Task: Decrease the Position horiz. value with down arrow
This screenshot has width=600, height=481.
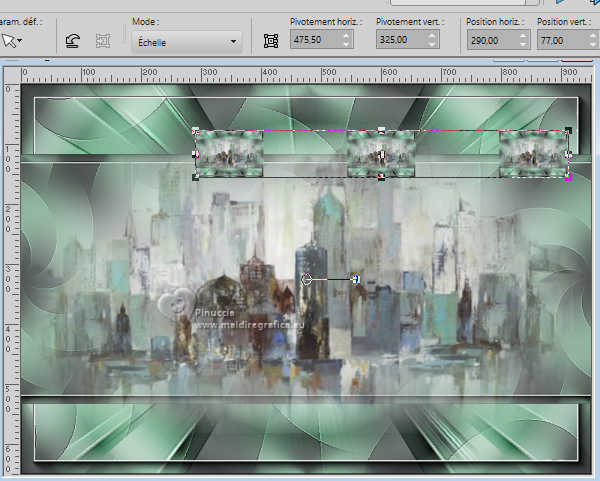Action: coord(524,45)
